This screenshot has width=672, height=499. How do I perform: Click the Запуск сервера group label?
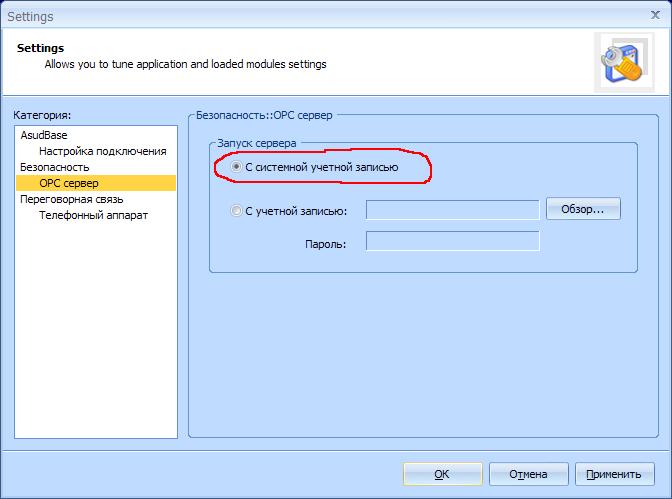click(256, 143)
